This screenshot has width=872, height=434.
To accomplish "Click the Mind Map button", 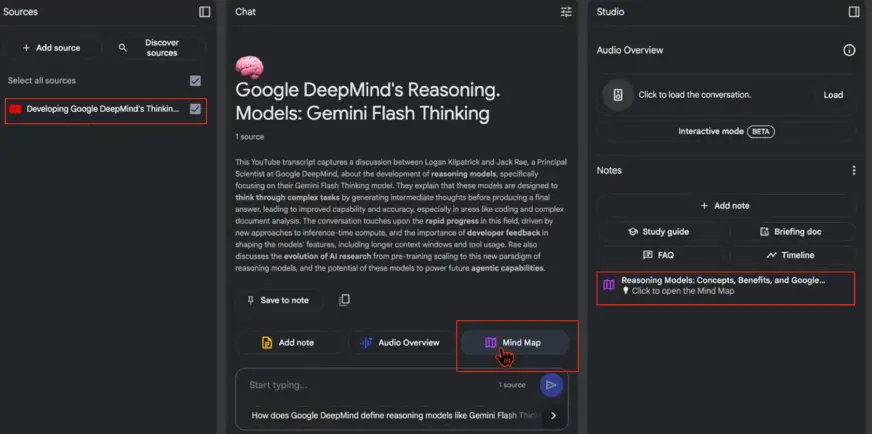I will (513, 343).
